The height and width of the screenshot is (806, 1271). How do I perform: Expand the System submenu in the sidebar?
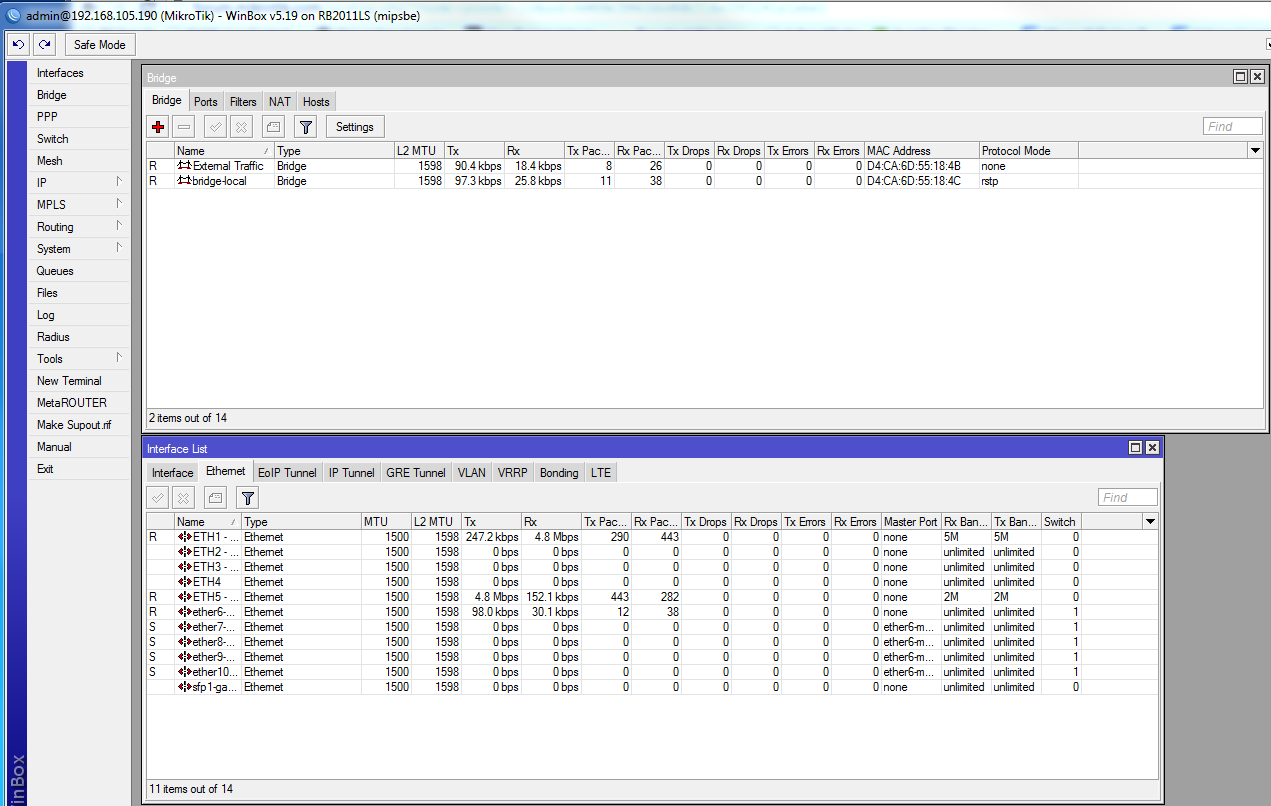[x=79, y=249]
